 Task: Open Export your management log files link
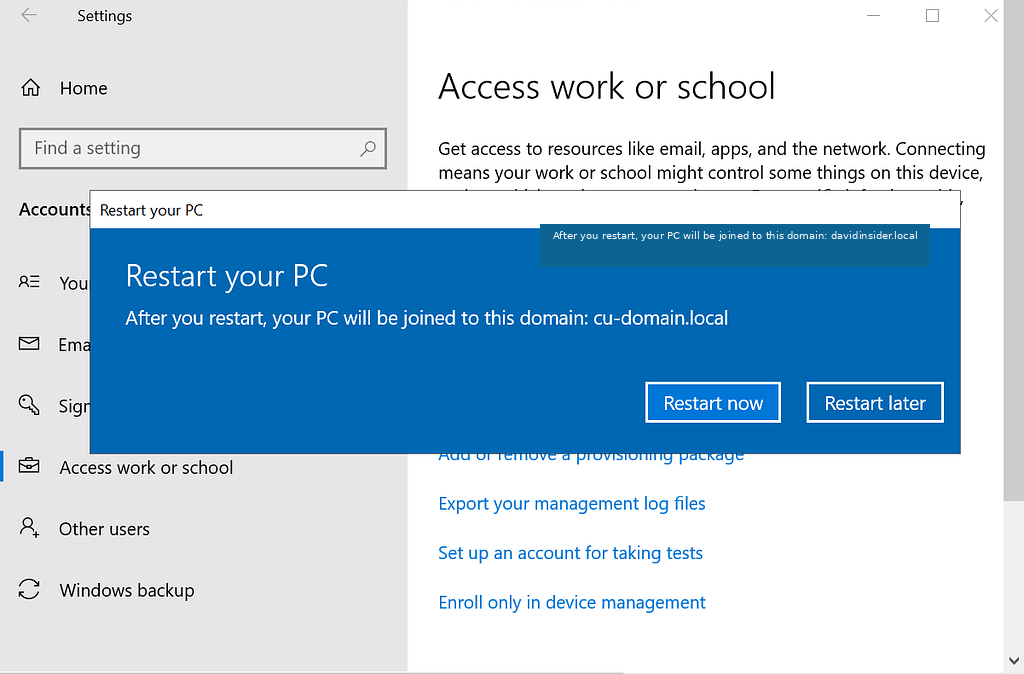(x=571, y=504)
